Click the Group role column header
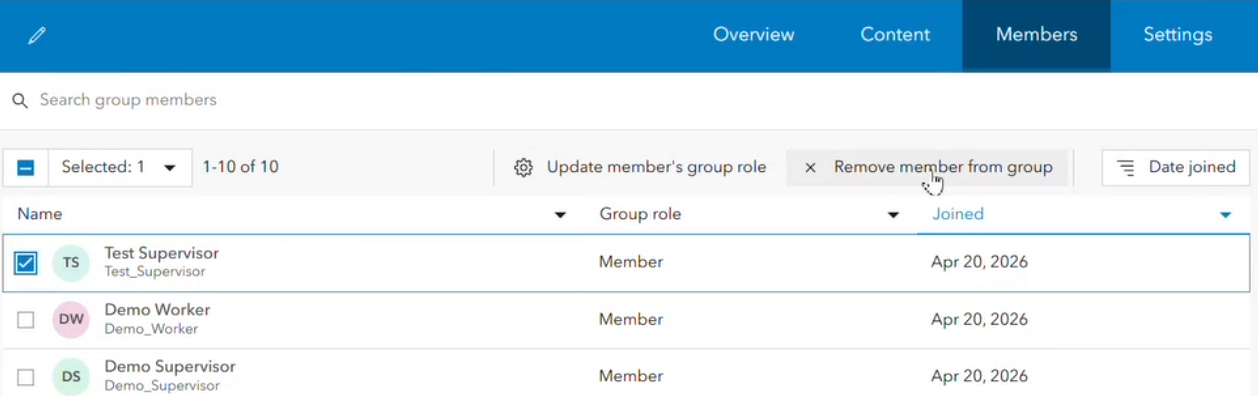This screenshot has height=396, width=1258. pos(640,214)
